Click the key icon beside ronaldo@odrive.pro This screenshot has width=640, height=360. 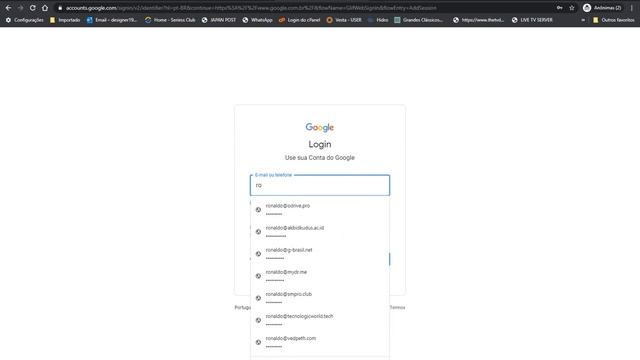(258, 209)
